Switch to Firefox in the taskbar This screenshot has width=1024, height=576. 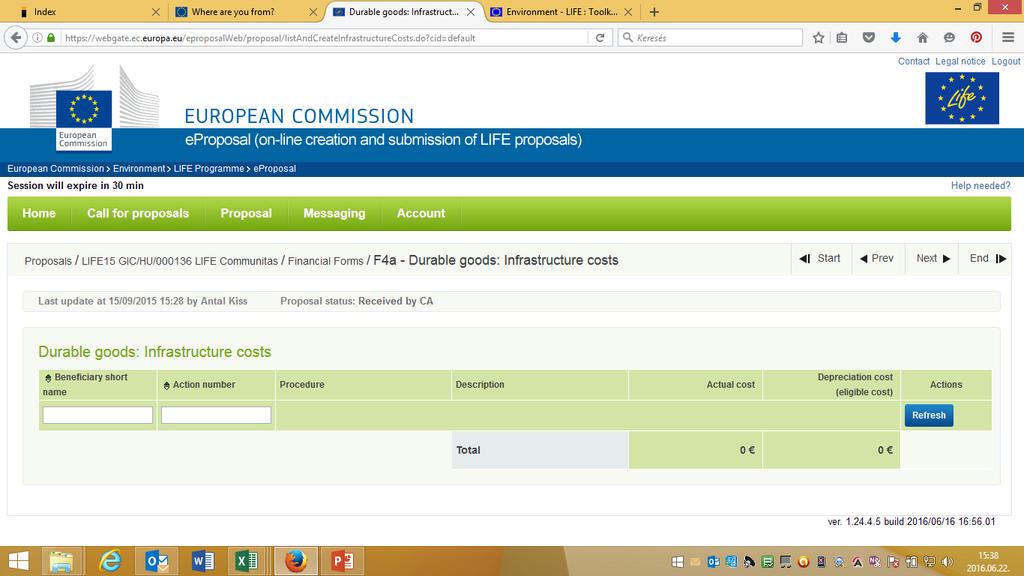click(296, 561)
